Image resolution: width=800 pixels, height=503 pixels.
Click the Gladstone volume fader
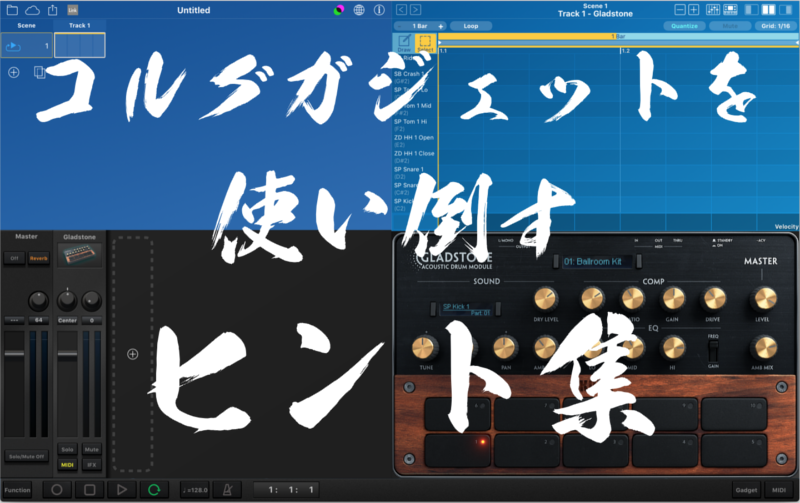click(x=67, y=354)
